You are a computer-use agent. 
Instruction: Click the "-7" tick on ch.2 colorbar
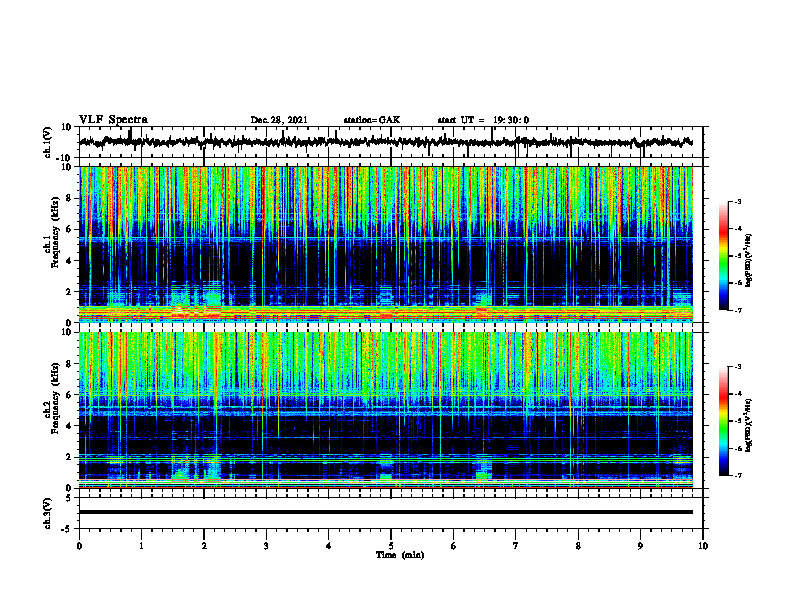(x=737, y=476)
